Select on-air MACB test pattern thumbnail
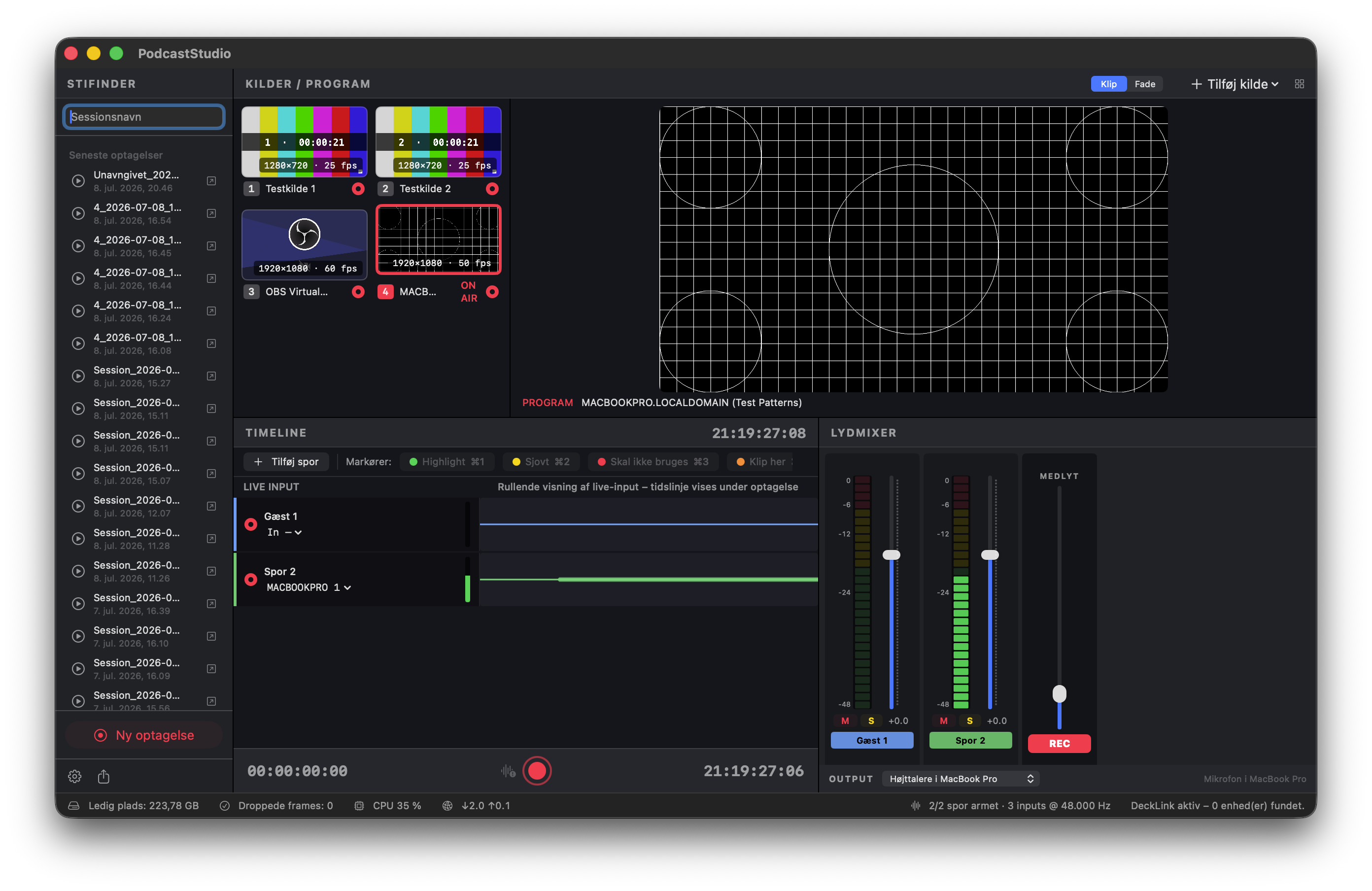 (439, 239)
